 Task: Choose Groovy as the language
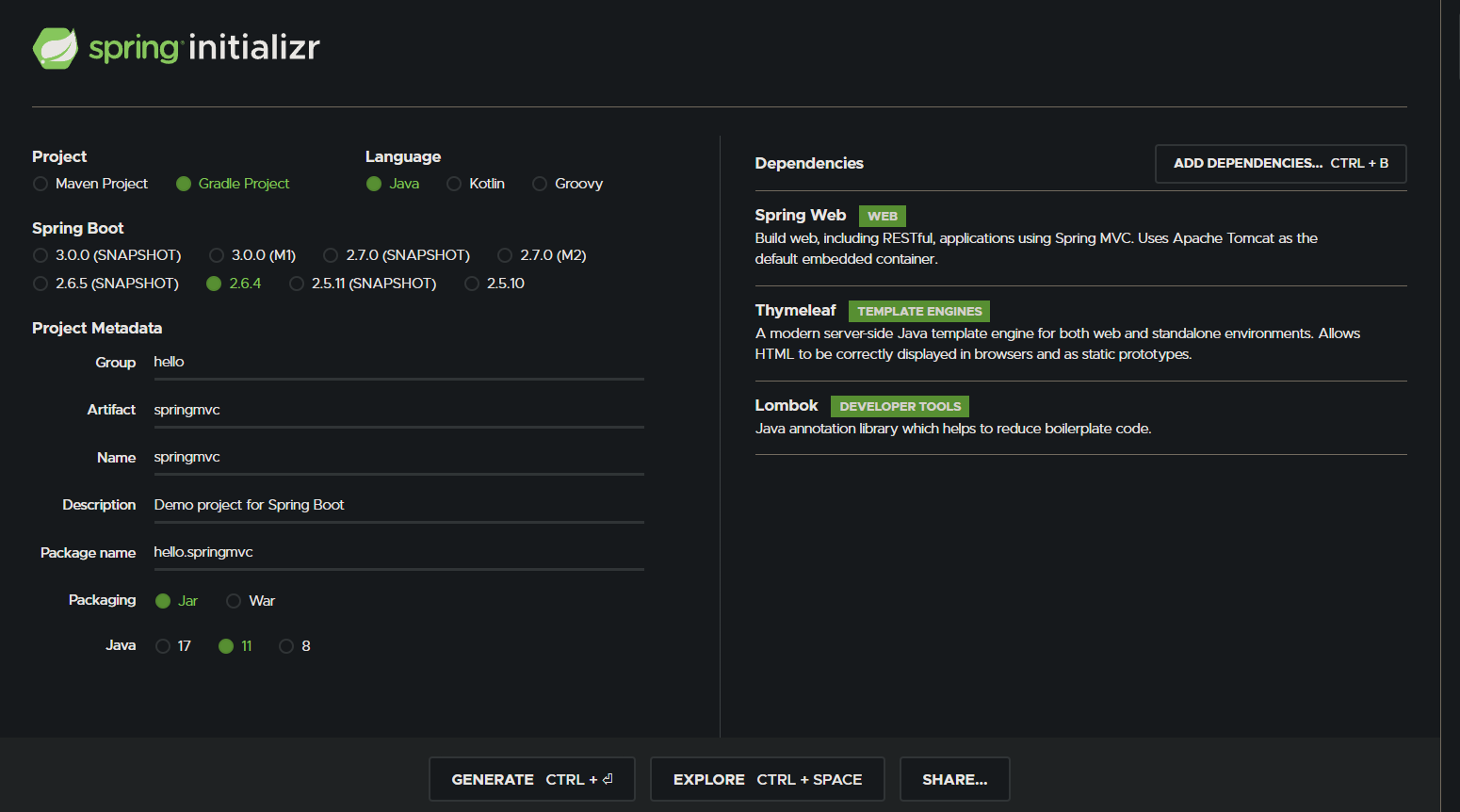click(567, 184)
